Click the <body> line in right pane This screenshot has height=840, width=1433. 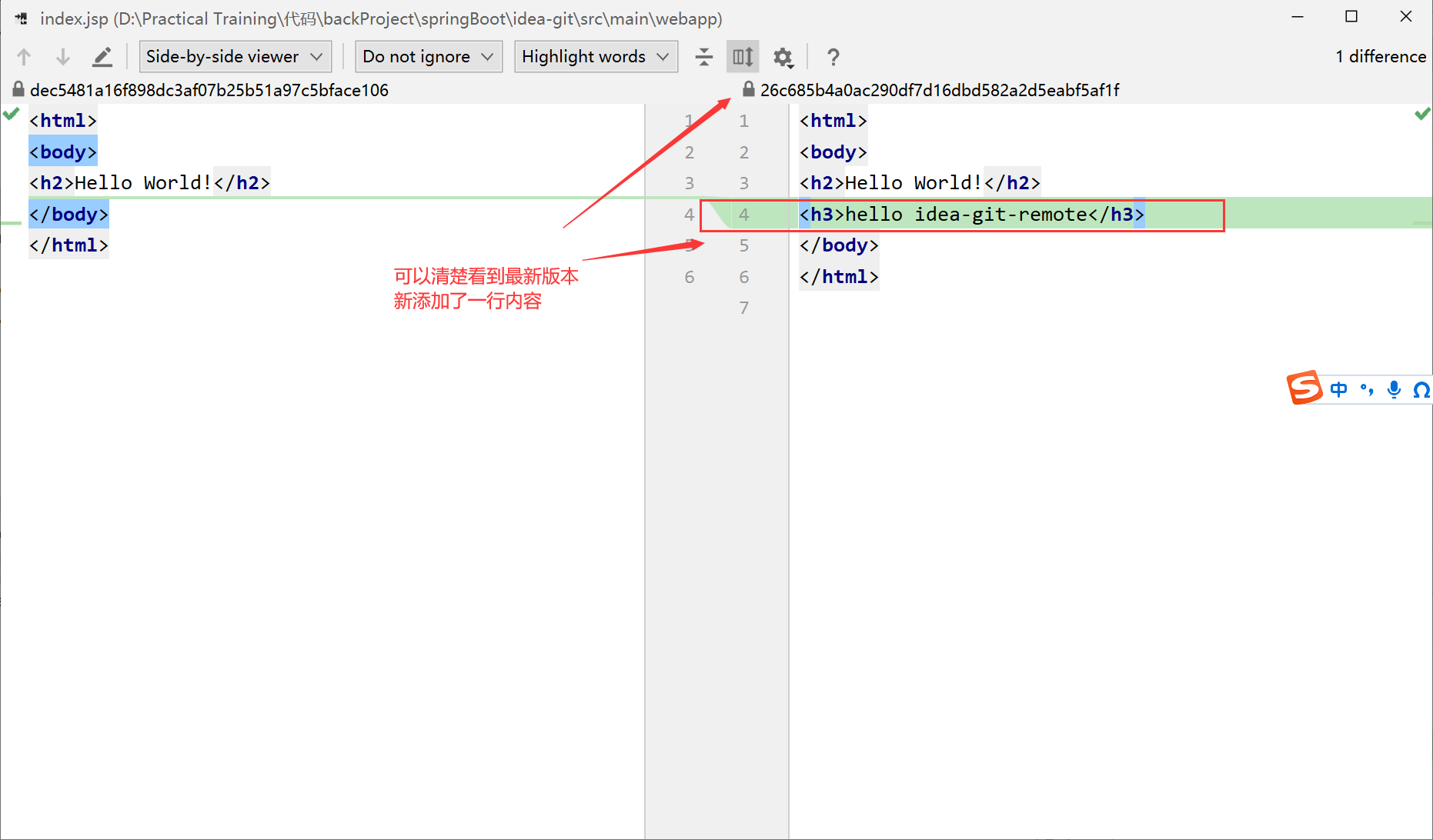833,152
